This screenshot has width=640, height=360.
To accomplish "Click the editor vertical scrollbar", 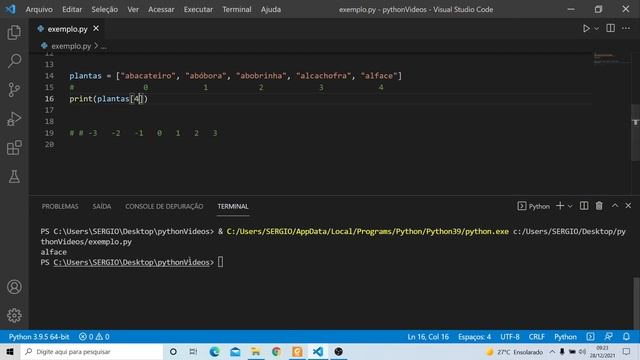I will tap(636, 133).
